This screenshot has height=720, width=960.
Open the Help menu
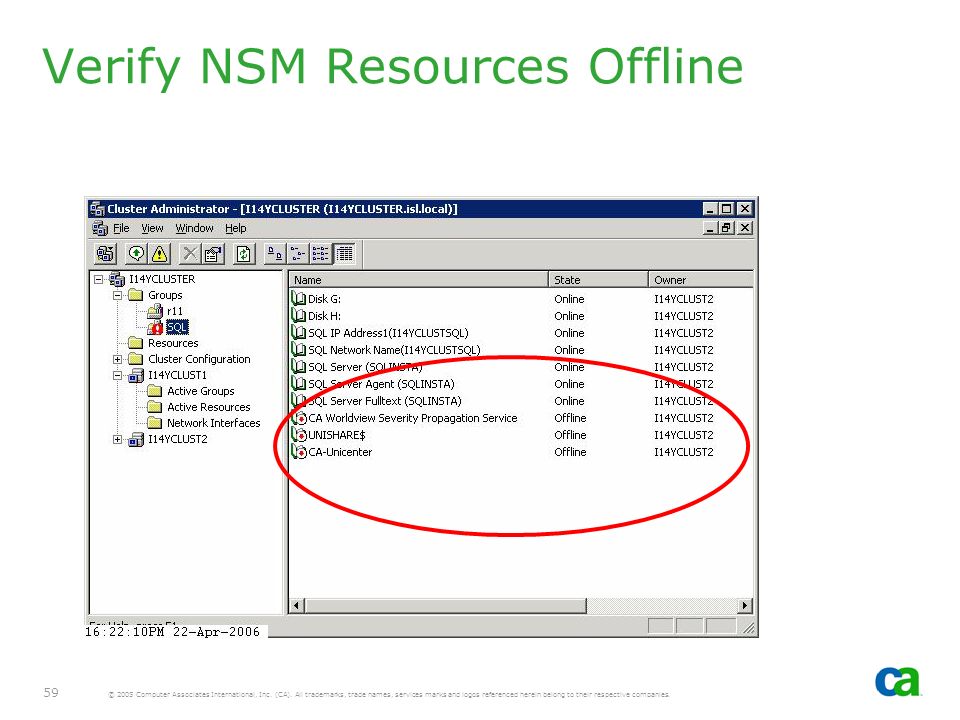[x=236, y=228]
